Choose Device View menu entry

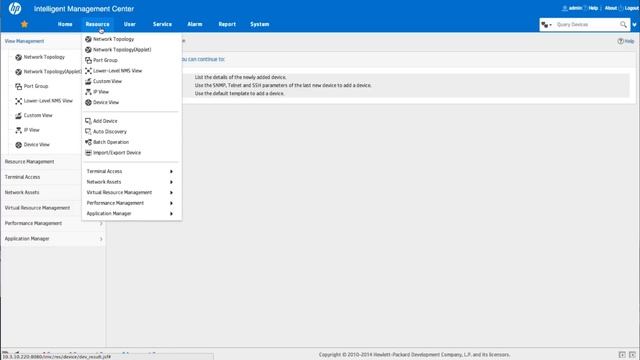106,102
